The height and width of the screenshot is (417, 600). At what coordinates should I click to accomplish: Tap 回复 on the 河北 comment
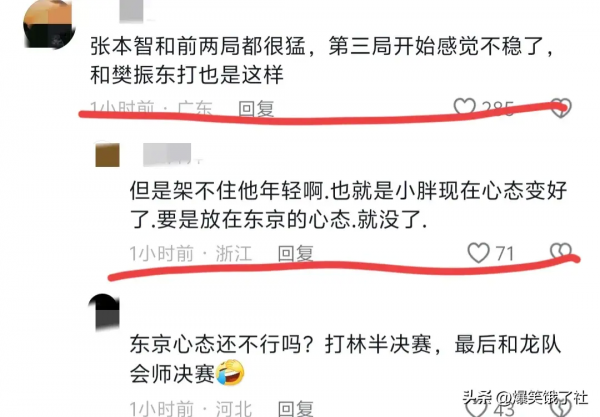295,409
